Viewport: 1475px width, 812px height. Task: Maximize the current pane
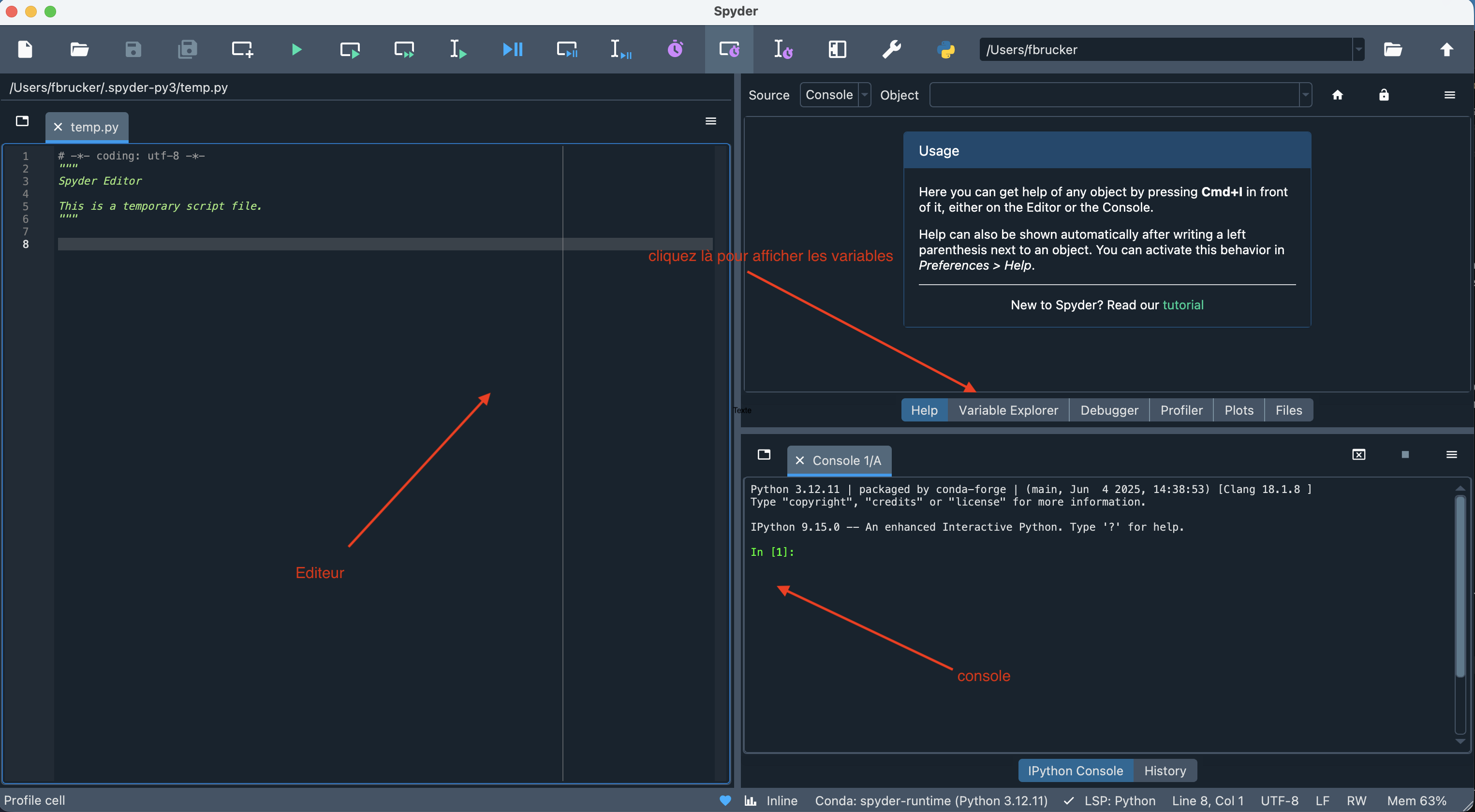click(x=838, y=49)
